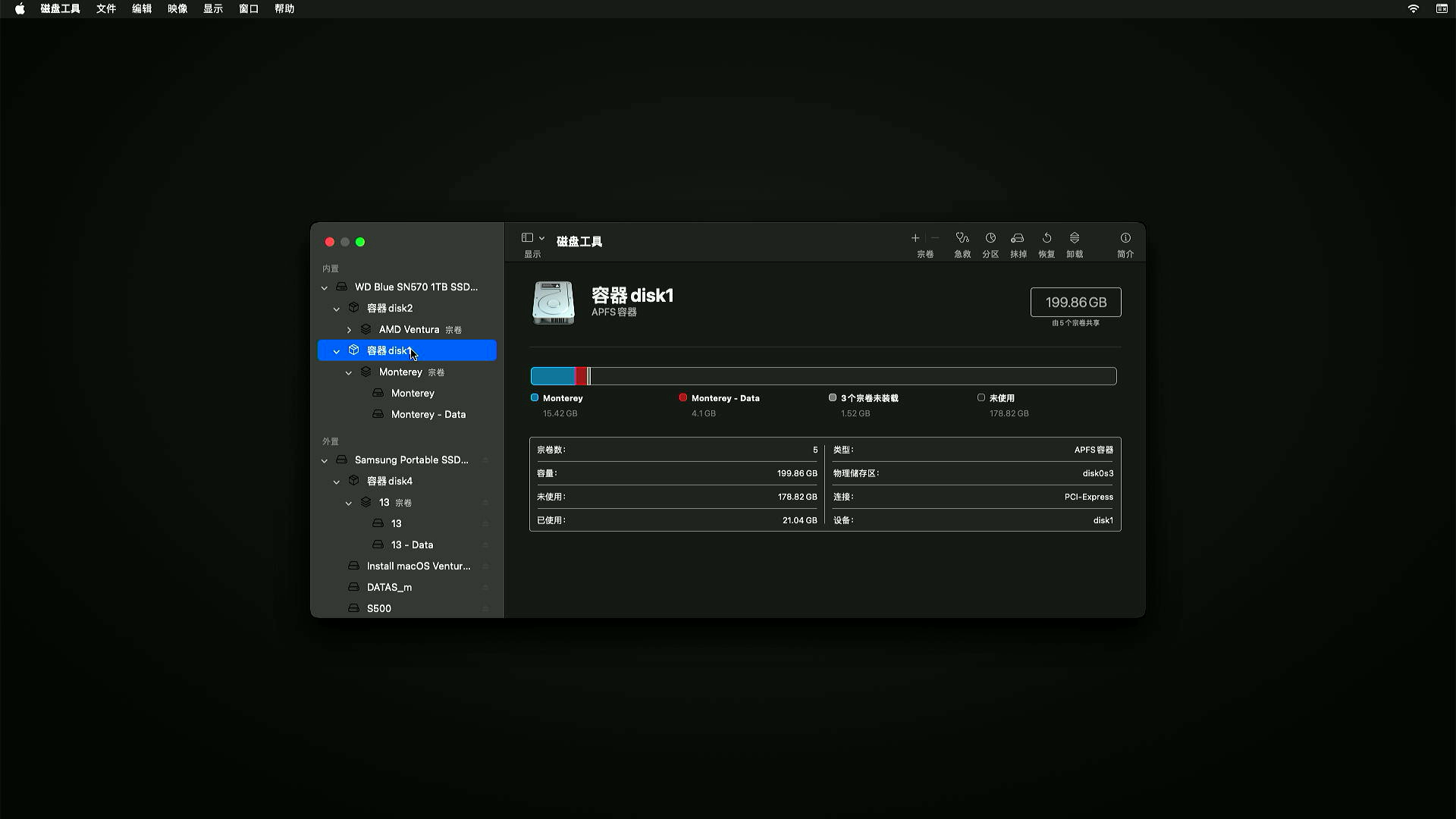The width and height of the screenshot is (1456, 819).
Task: Click the 容器 disk1 drive image
Action: (x=554, y=303)
